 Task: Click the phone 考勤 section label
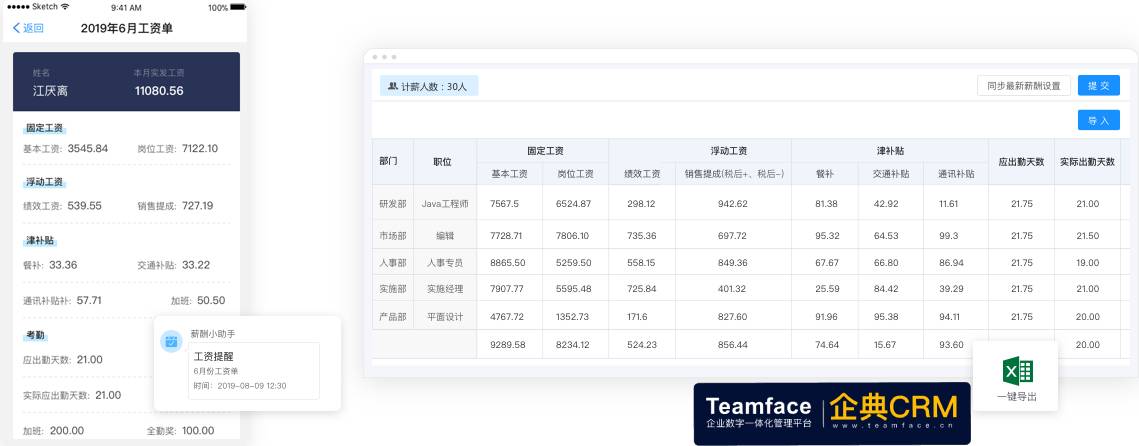click(36, 336)
